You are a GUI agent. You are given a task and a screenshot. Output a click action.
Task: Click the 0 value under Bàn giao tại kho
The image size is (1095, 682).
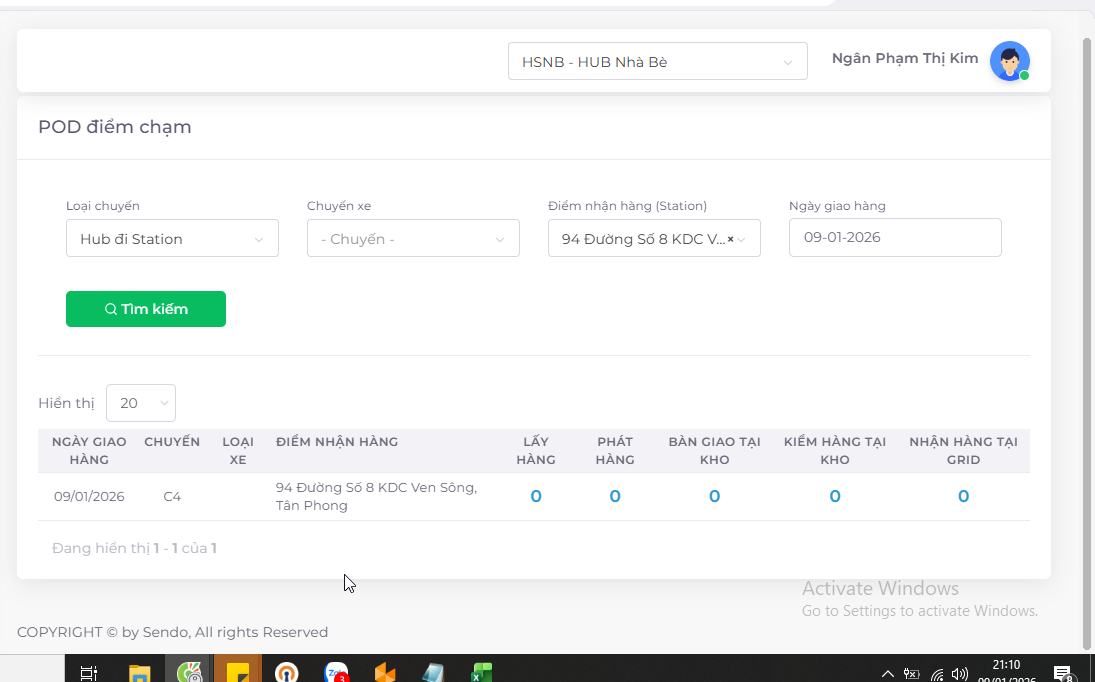tap(714, 496)
